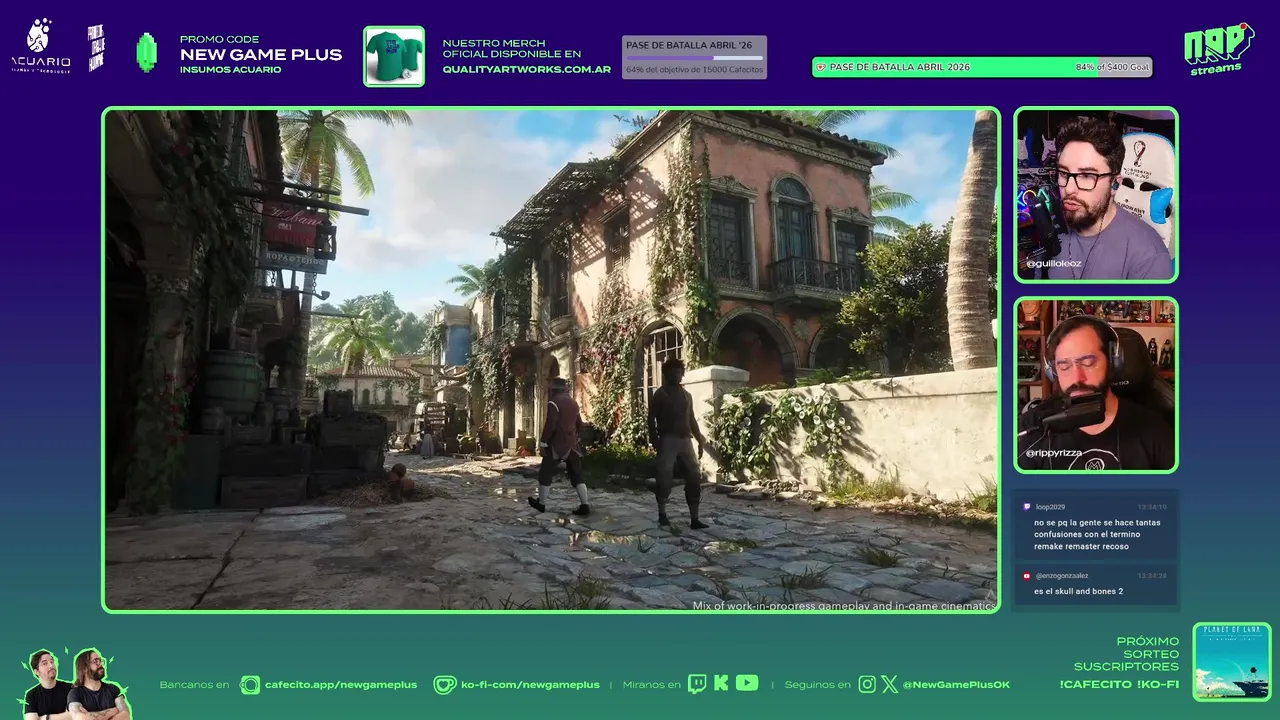
Task: Click the work-in-progress gameplay caption
Action: click(x=845, y=605)
